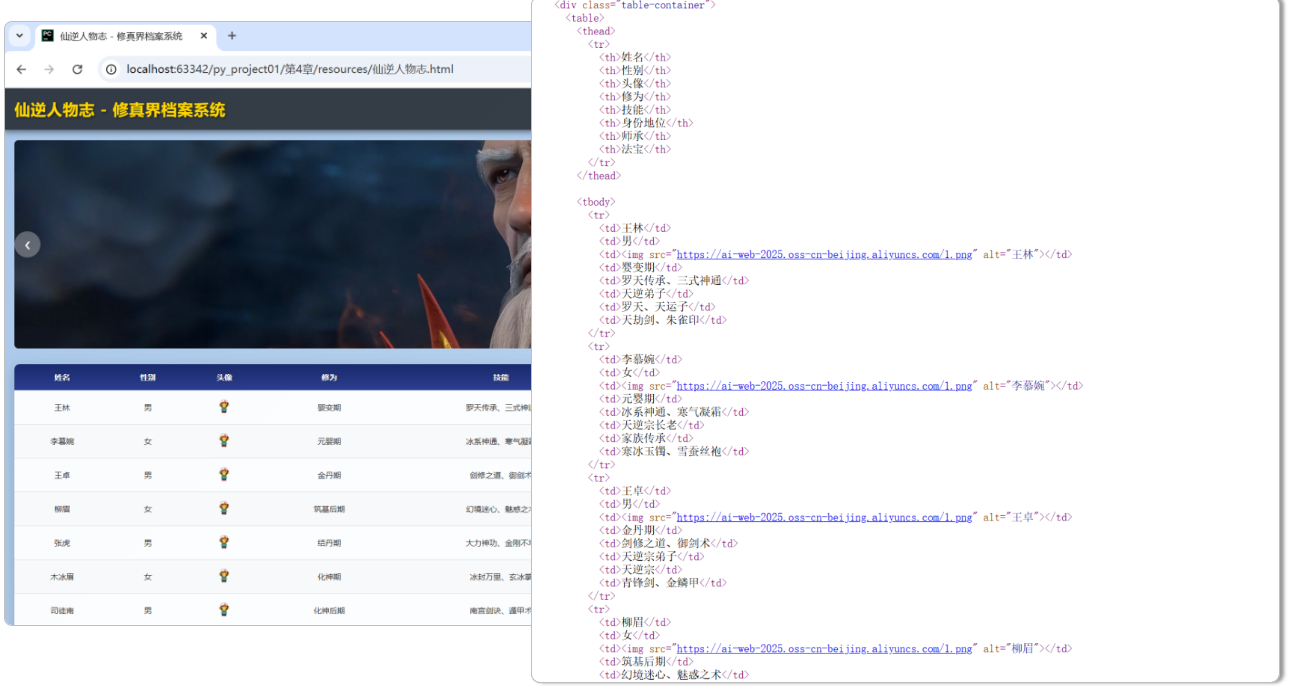Viewport: 1289px width, 690px height.
Task: Close the 仙逆人物志 browser tab
Action: click(204, 36)
